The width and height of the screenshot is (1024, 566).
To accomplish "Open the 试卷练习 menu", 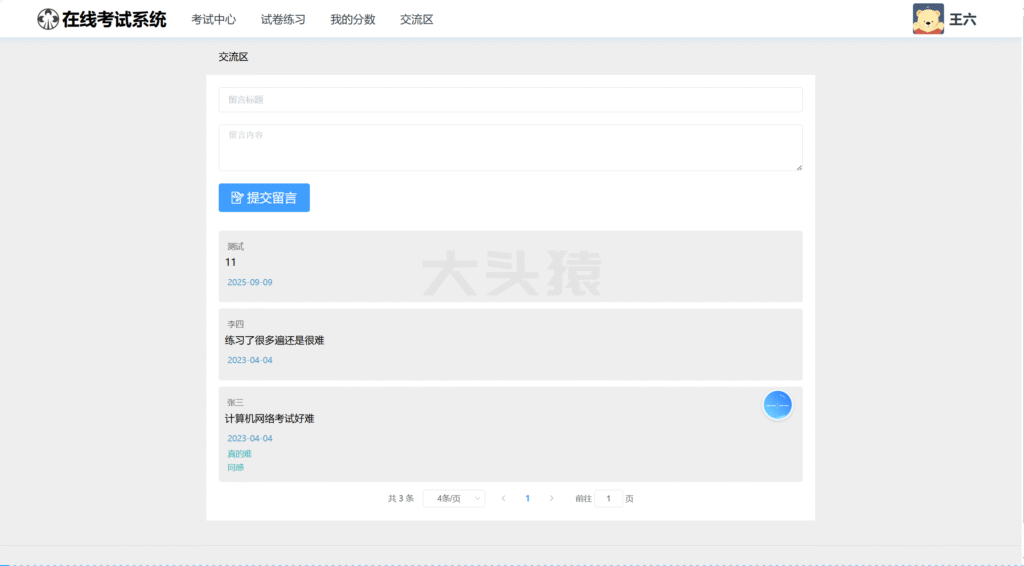I will 283,20.
